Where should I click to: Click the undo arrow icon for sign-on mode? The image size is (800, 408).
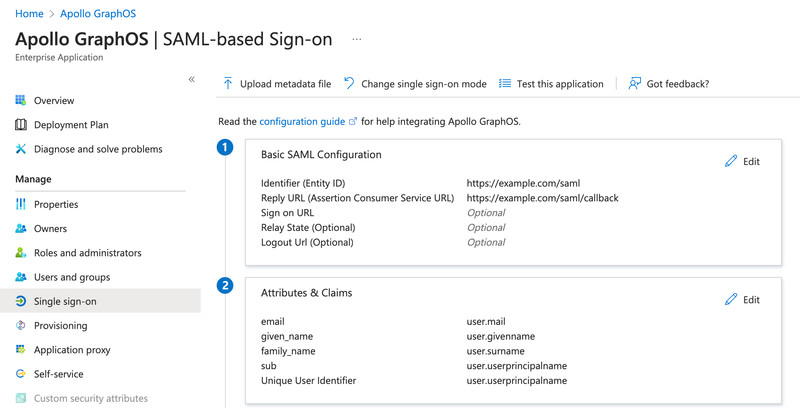coord(349,83)
